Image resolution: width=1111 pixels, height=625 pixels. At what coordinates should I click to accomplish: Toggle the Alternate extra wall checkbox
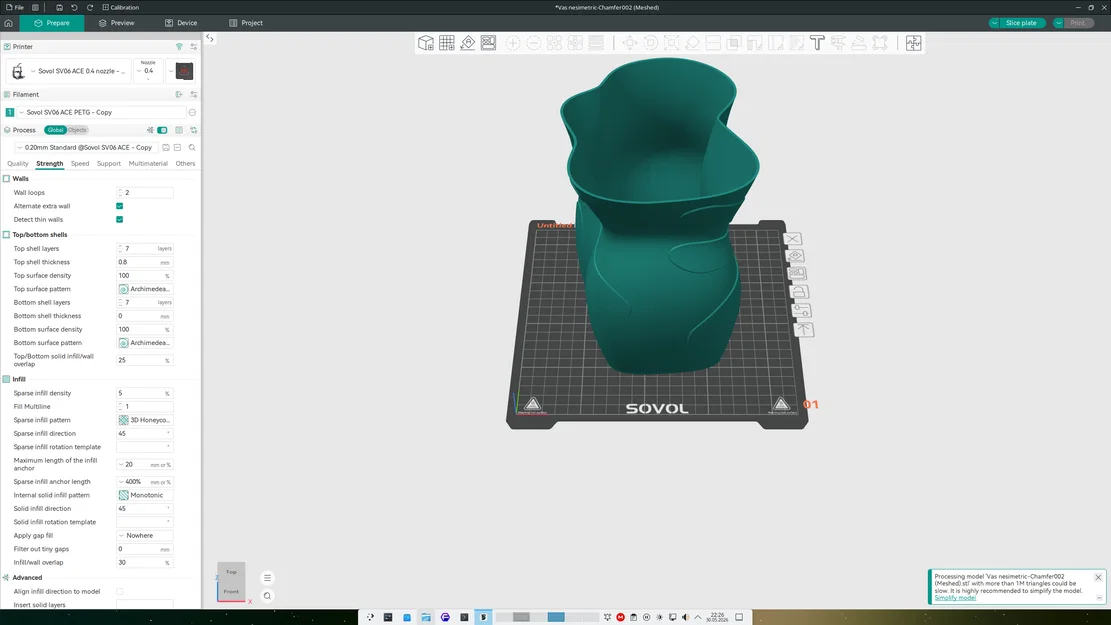[120, 206]
